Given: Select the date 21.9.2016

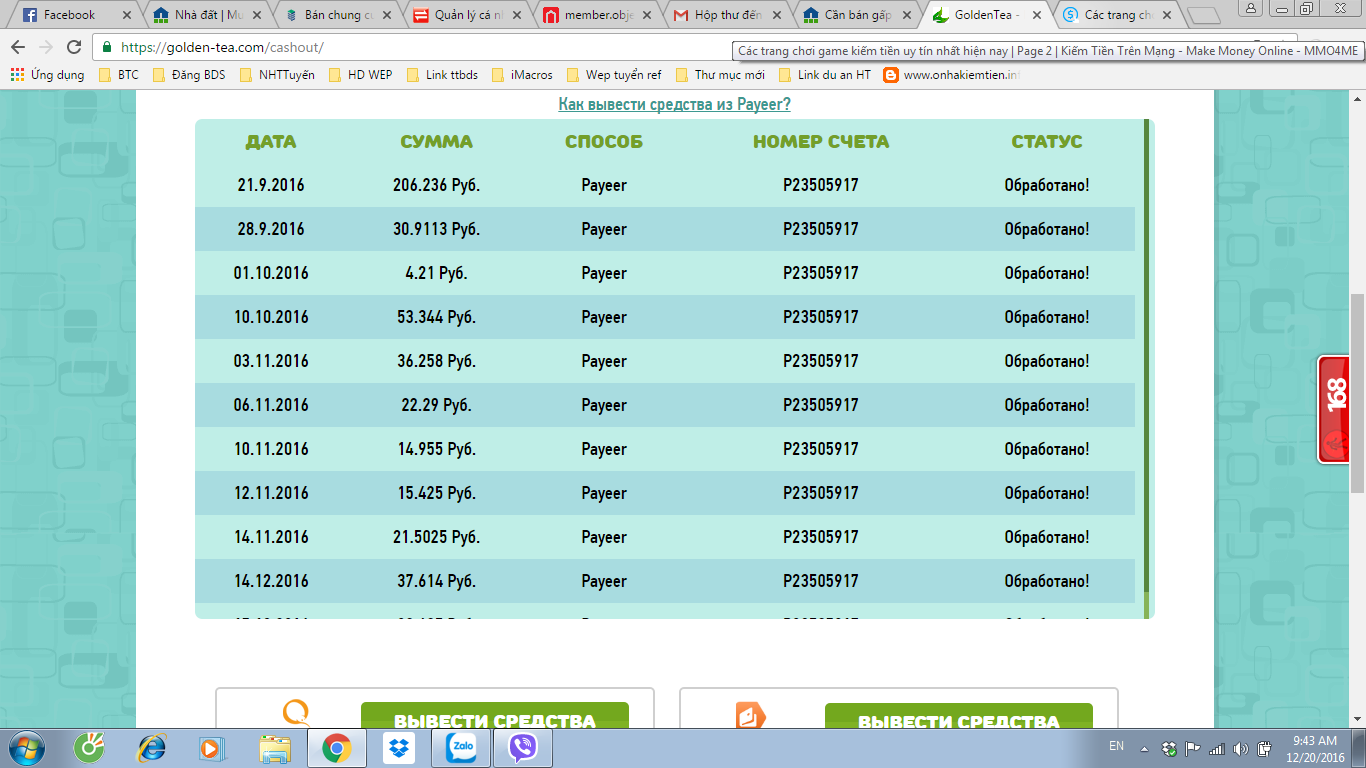Looking at the screenshot, I should (271, 185).
